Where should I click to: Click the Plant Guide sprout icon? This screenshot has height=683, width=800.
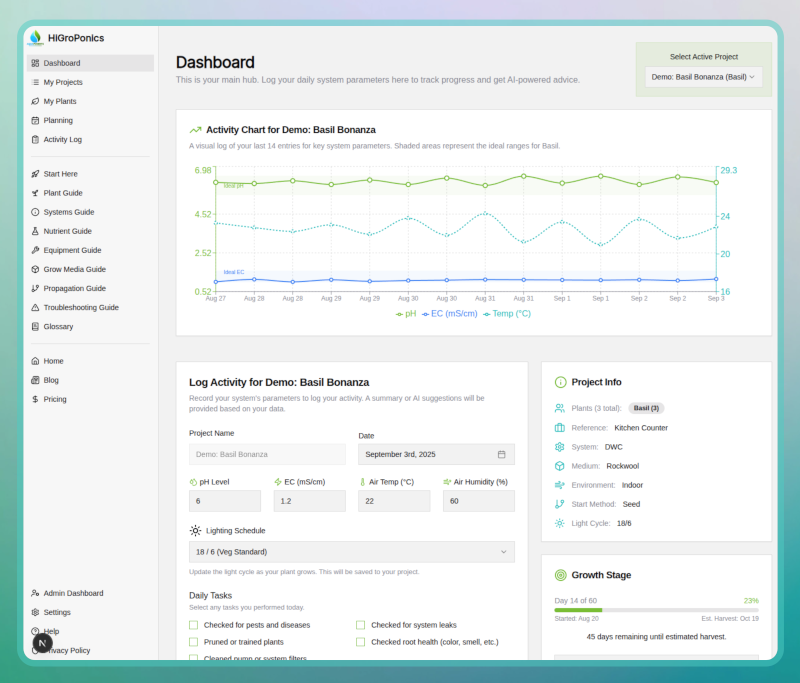coord(35,193)
